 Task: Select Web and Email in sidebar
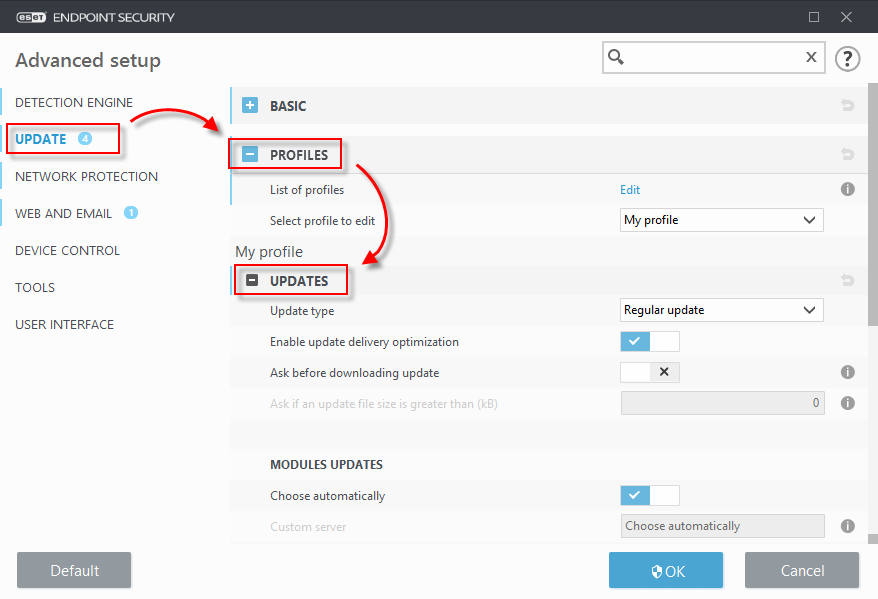coord(64,214)
